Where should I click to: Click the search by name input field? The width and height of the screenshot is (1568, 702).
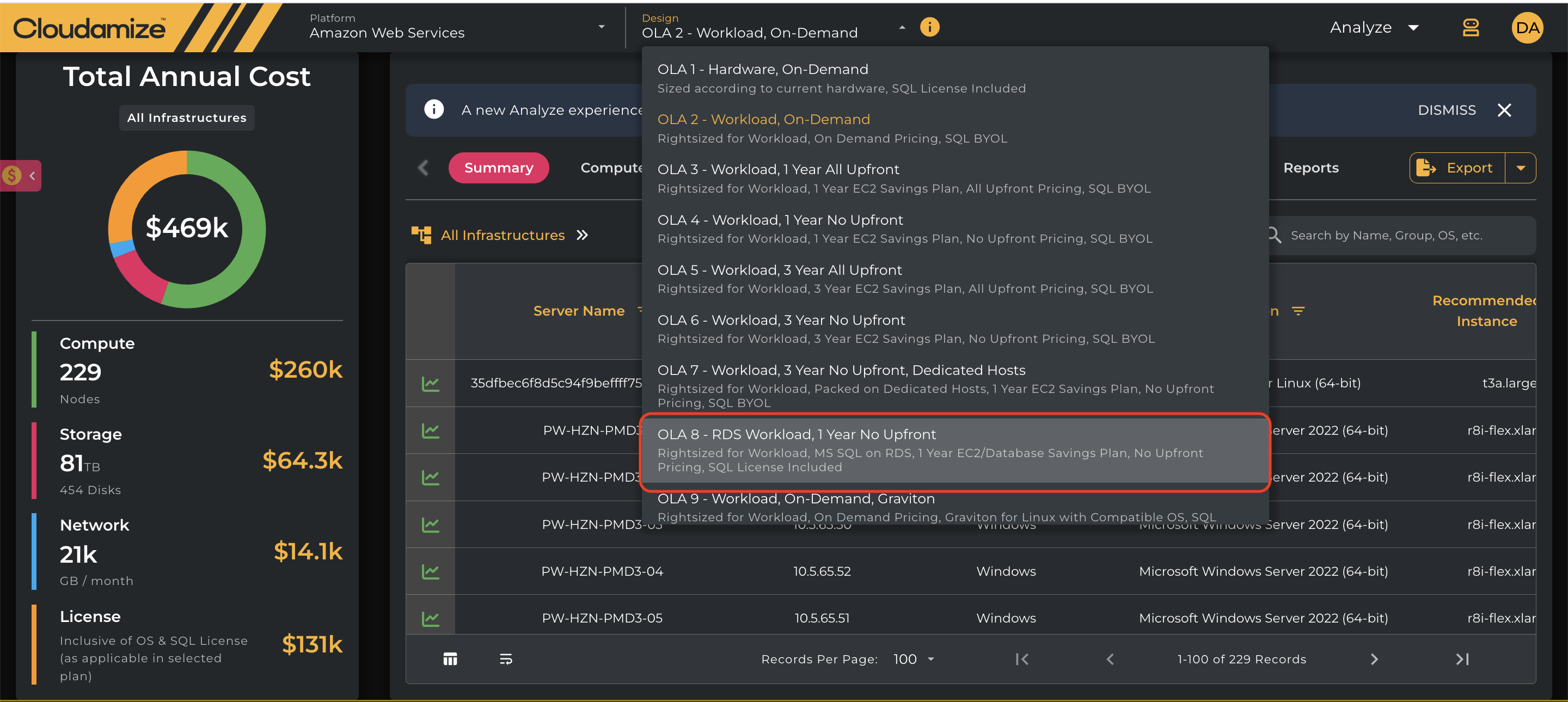point(1401,235)
